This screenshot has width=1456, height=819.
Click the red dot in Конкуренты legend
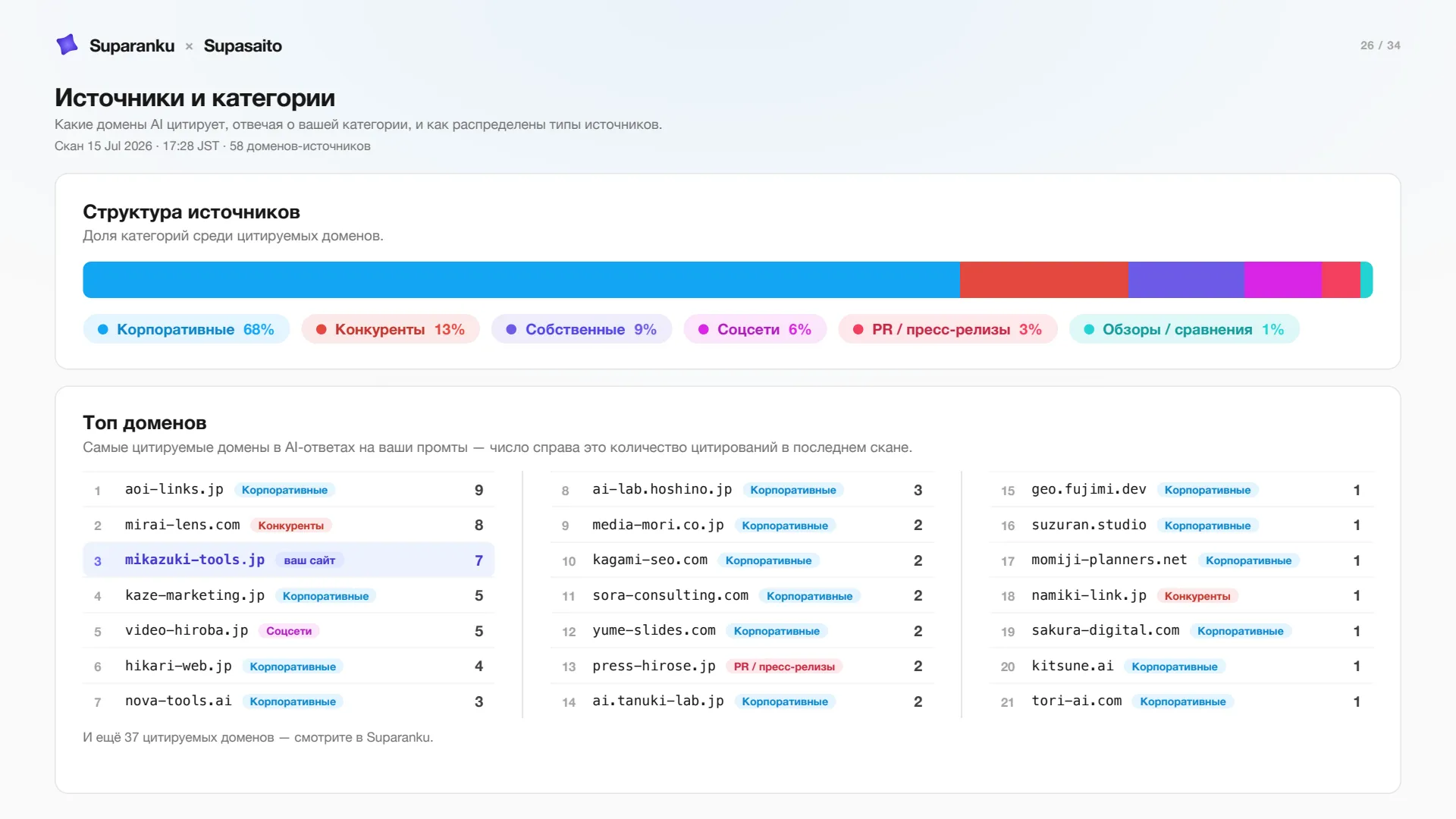click(x=322, y=329)
